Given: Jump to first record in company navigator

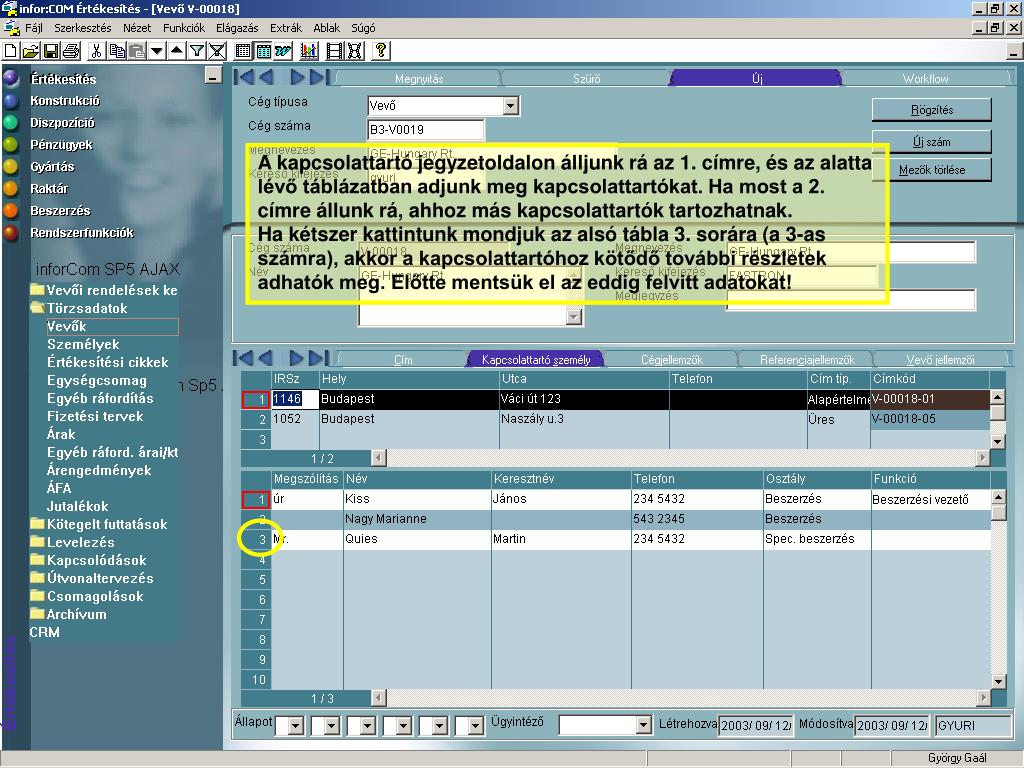Looking at the screenshot, I should coord(244,77).
